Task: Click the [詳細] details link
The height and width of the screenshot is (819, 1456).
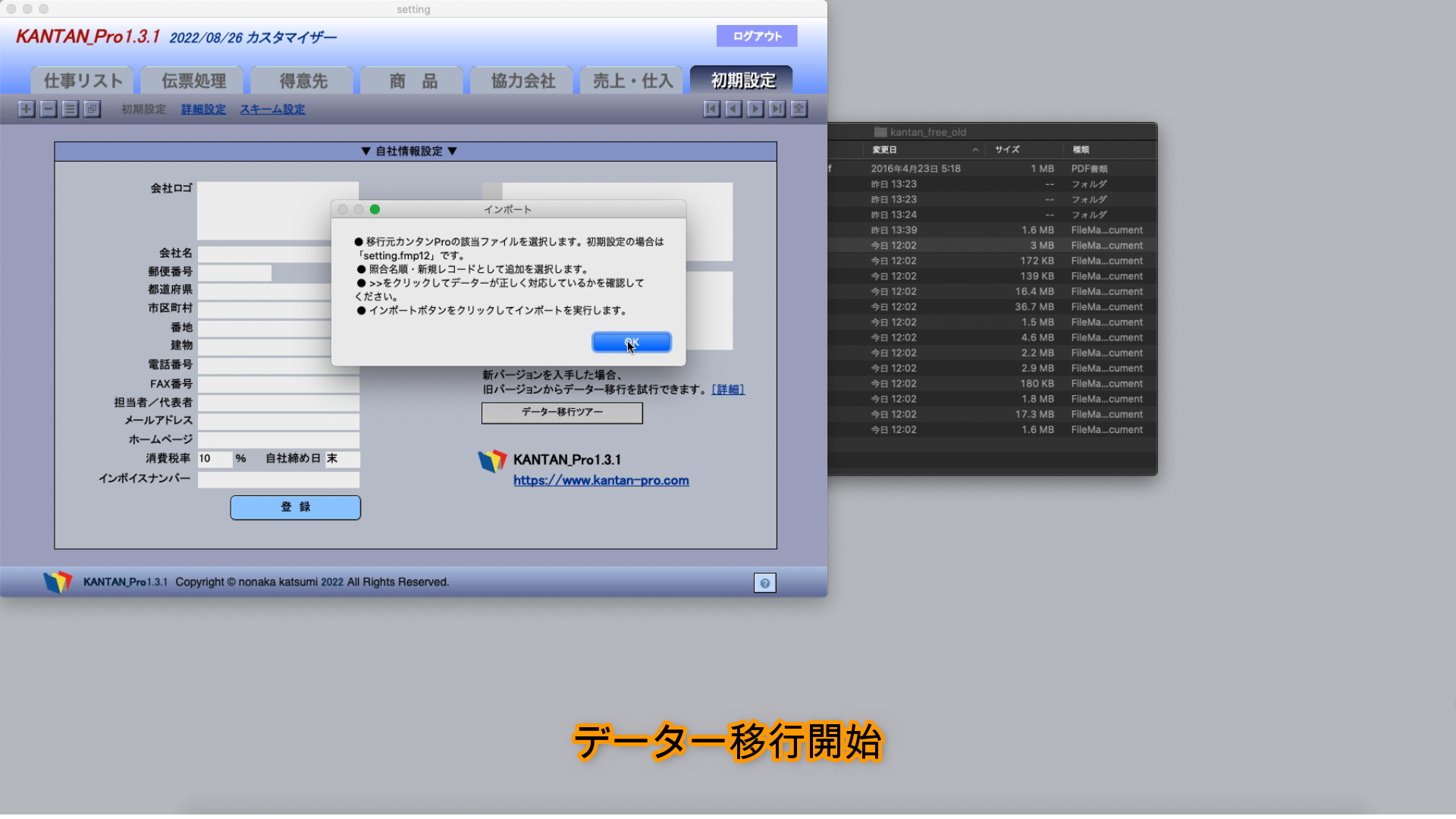Action: [x=728, y=390]
